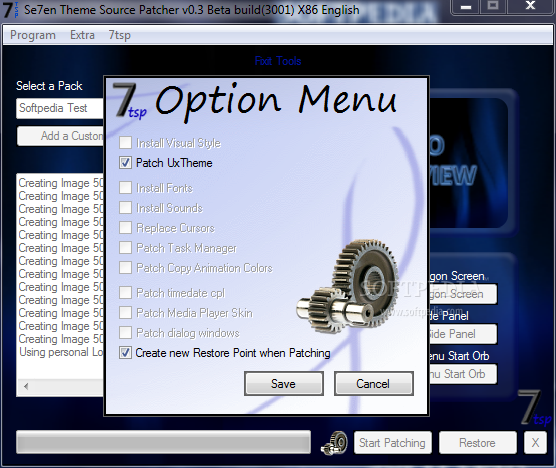Toggle Install Fonts checkbox

pos(125,188)
